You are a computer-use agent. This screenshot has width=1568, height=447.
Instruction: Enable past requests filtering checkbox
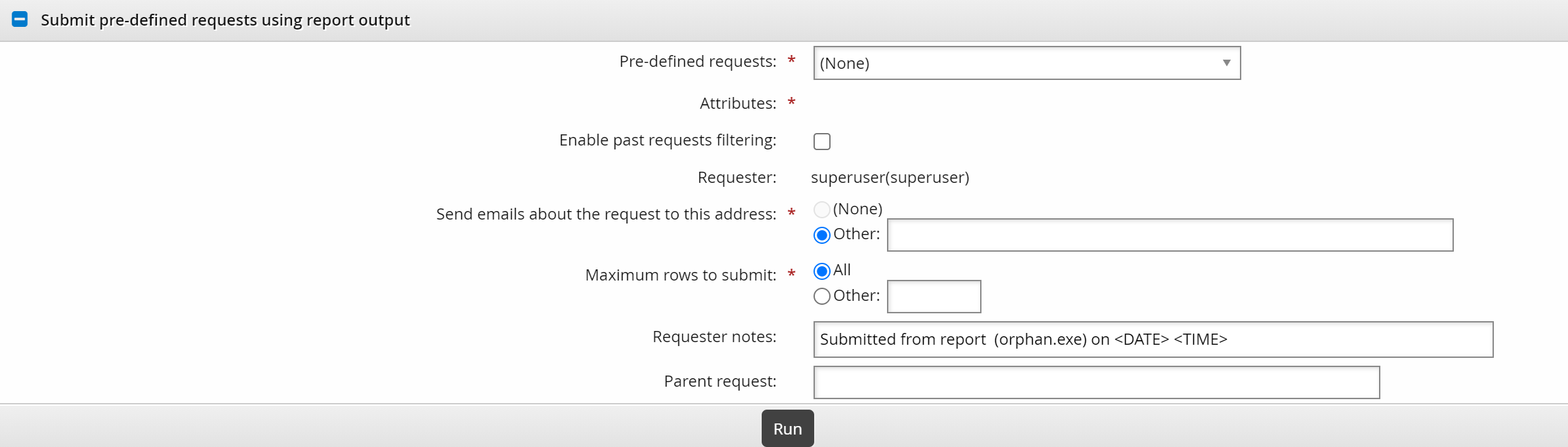coord(821,142)
